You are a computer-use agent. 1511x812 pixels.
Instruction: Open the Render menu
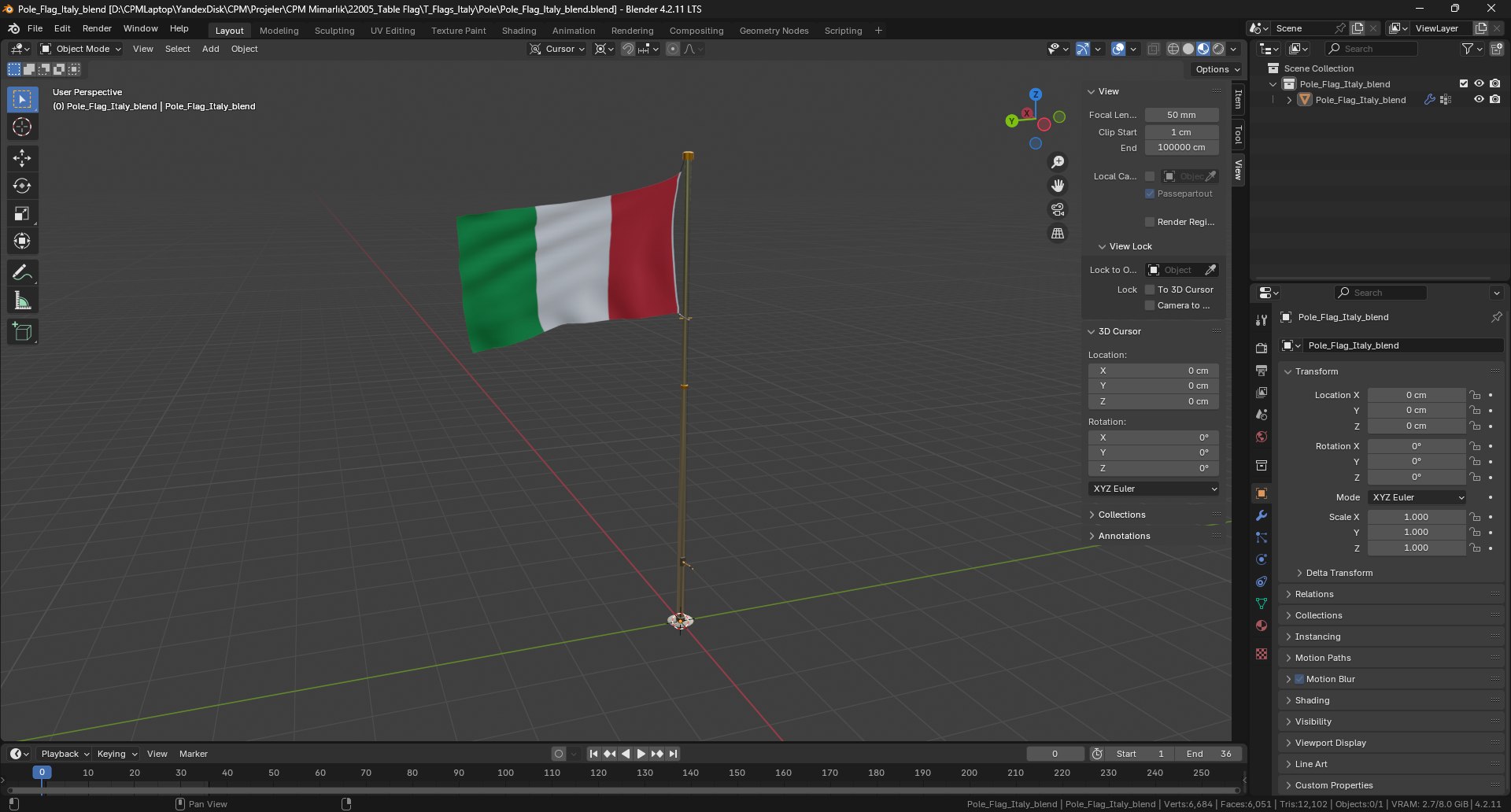(97, 28)
